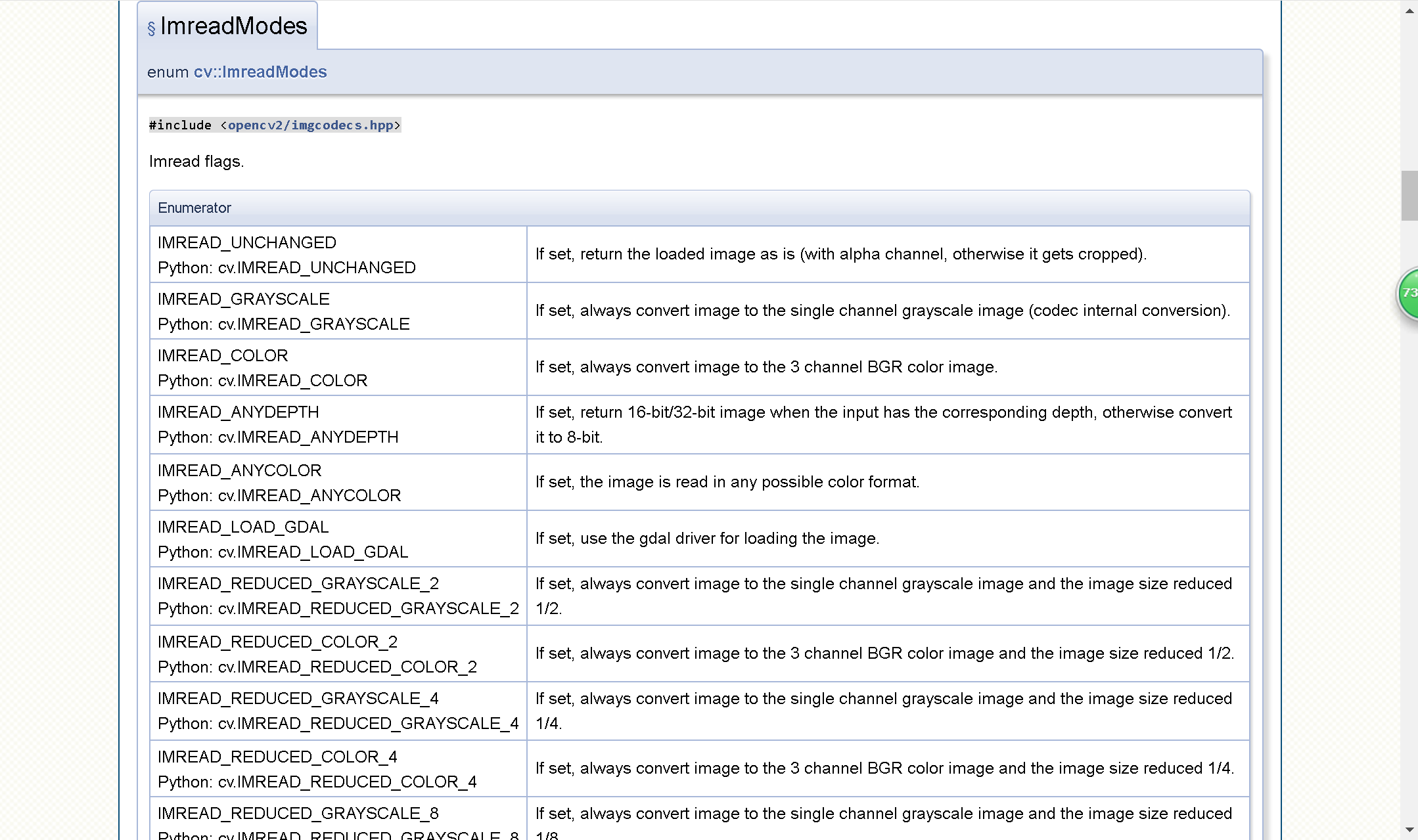Click the IMREAD_COLOR enumerator name

[223, 355]
